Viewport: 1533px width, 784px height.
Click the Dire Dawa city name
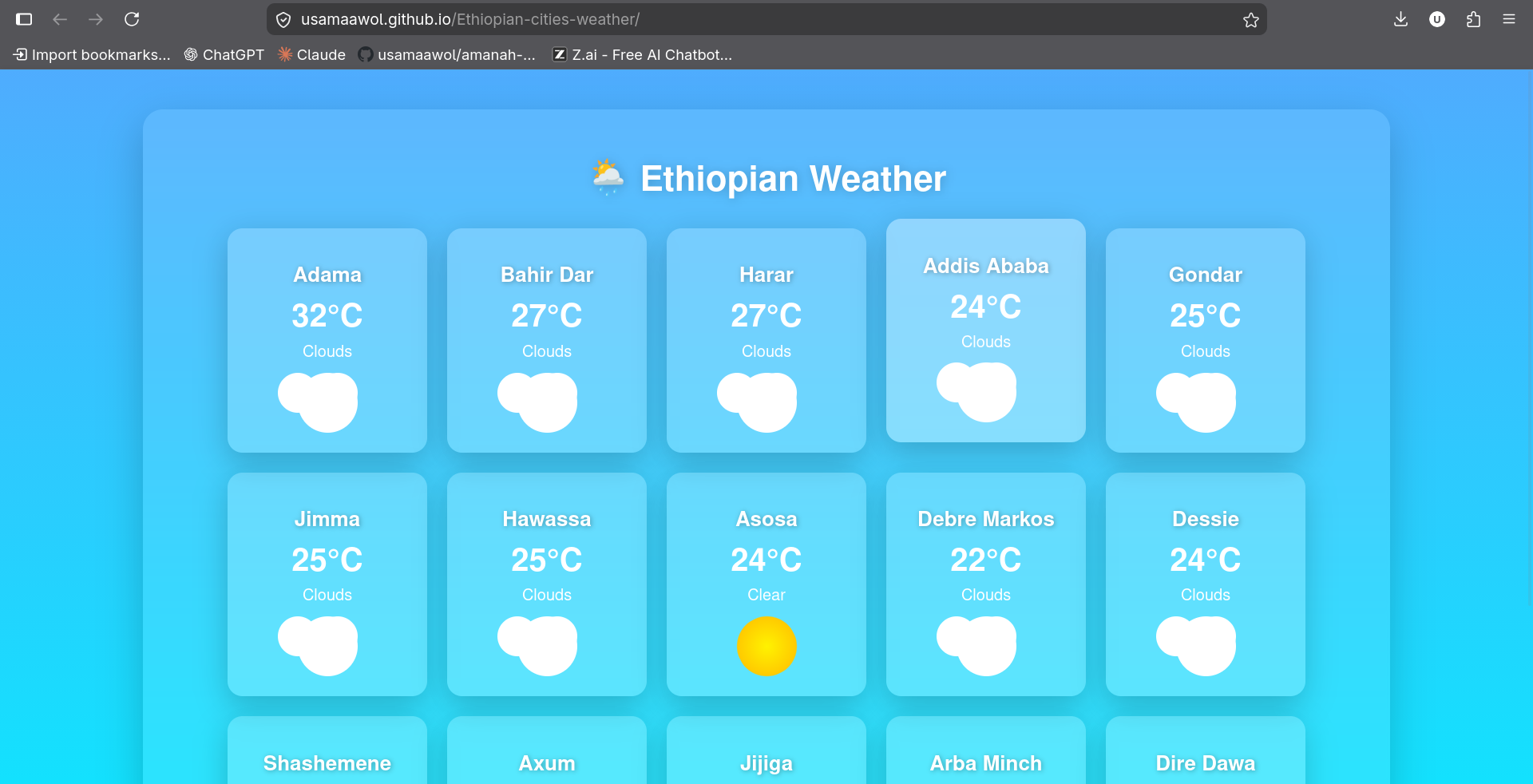coord(1206,763)
